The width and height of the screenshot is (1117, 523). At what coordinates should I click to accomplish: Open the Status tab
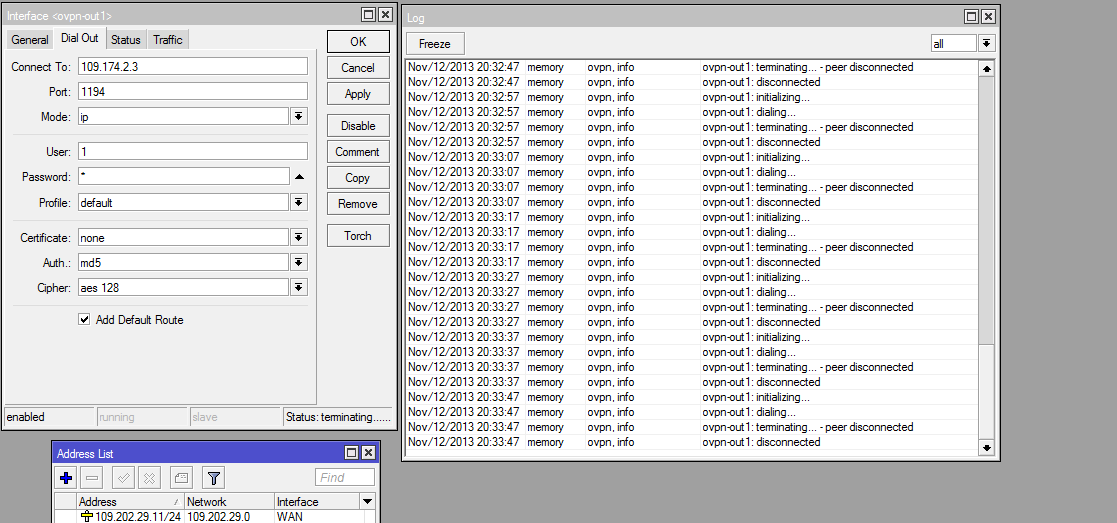(x=125, y=40)
